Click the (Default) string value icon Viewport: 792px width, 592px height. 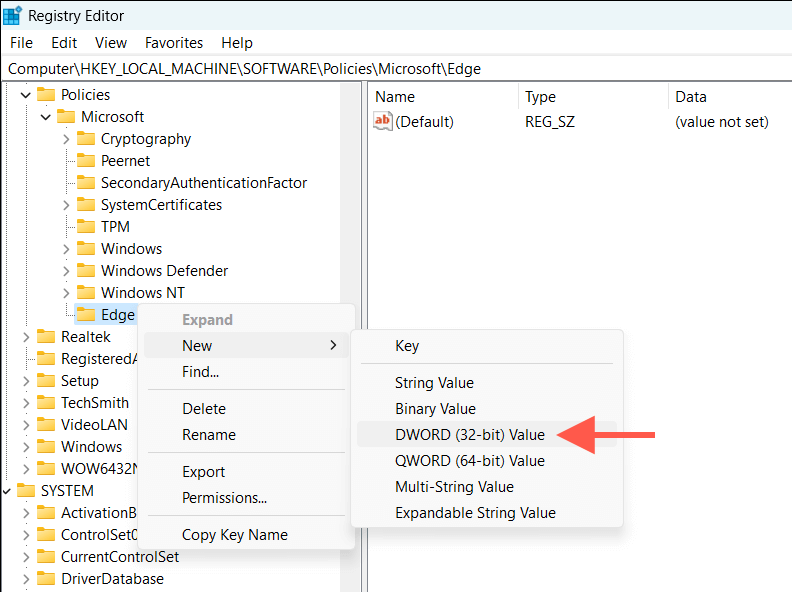point(383,122)
